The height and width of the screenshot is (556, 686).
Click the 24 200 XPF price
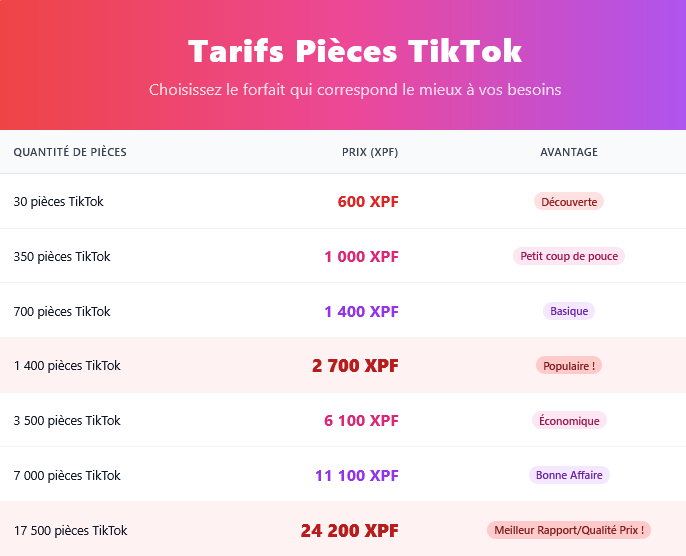click(x=350, y=531)
